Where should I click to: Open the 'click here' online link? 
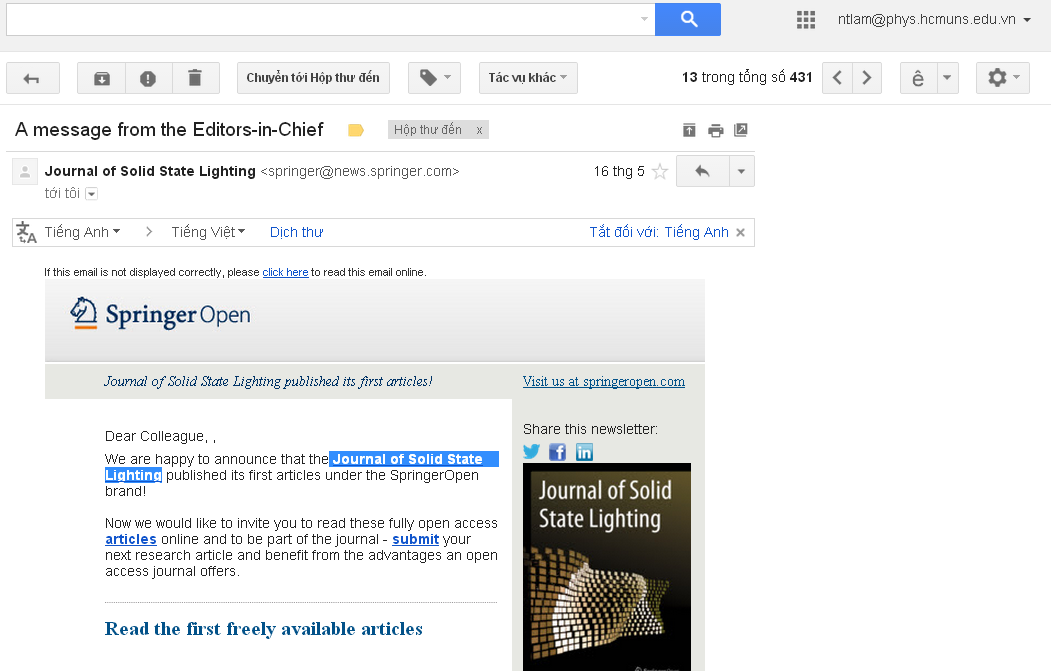coord(286,272)
